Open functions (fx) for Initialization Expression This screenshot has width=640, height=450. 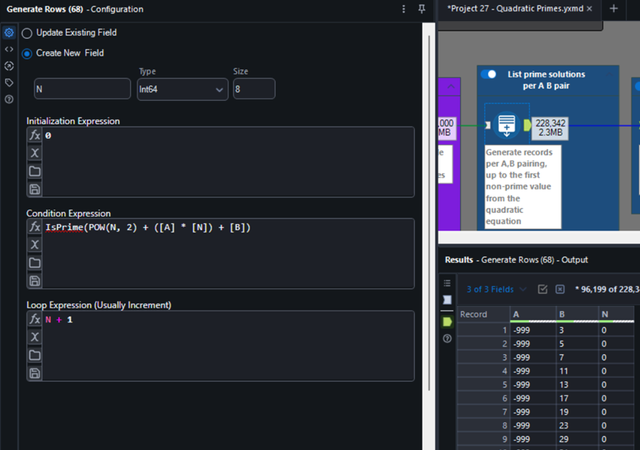[35, 135]
